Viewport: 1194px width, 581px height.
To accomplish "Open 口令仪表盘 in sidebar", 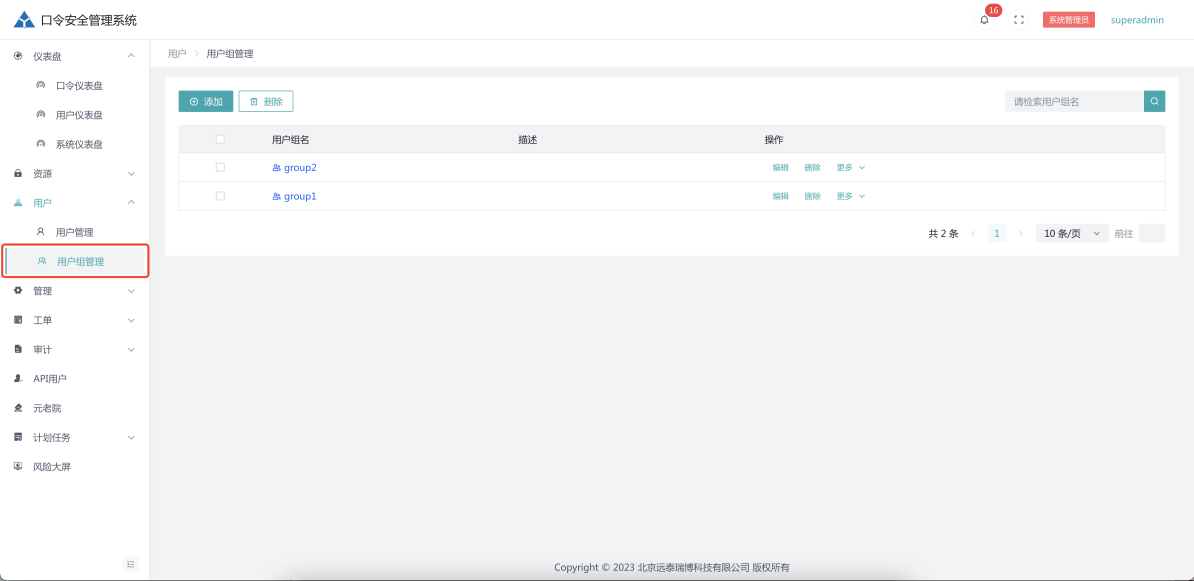I will pos(79,86).
